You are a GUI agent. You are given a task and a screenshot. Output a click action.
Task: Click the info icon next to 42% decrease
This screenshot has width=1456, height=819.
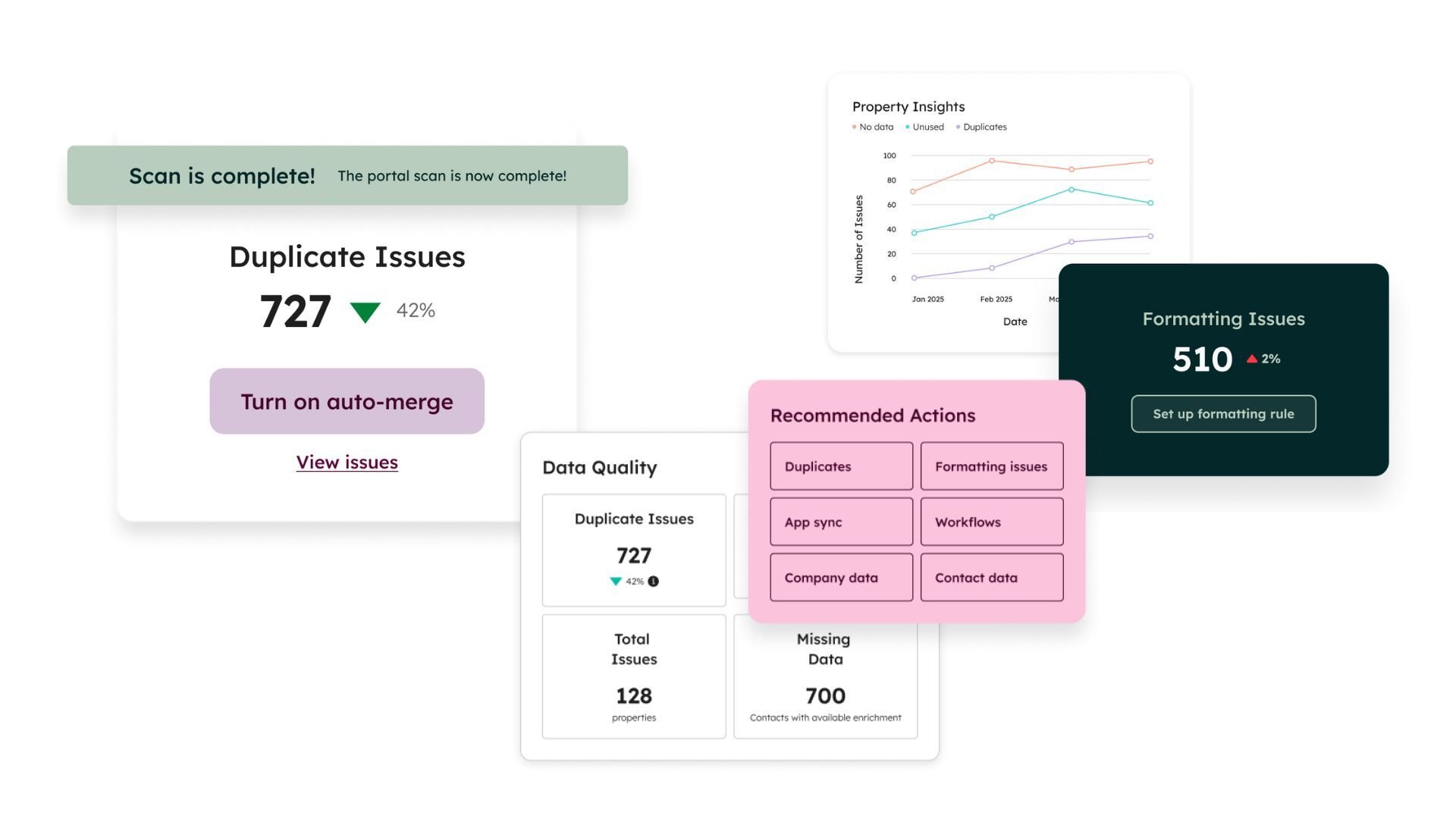click(655, 582)
